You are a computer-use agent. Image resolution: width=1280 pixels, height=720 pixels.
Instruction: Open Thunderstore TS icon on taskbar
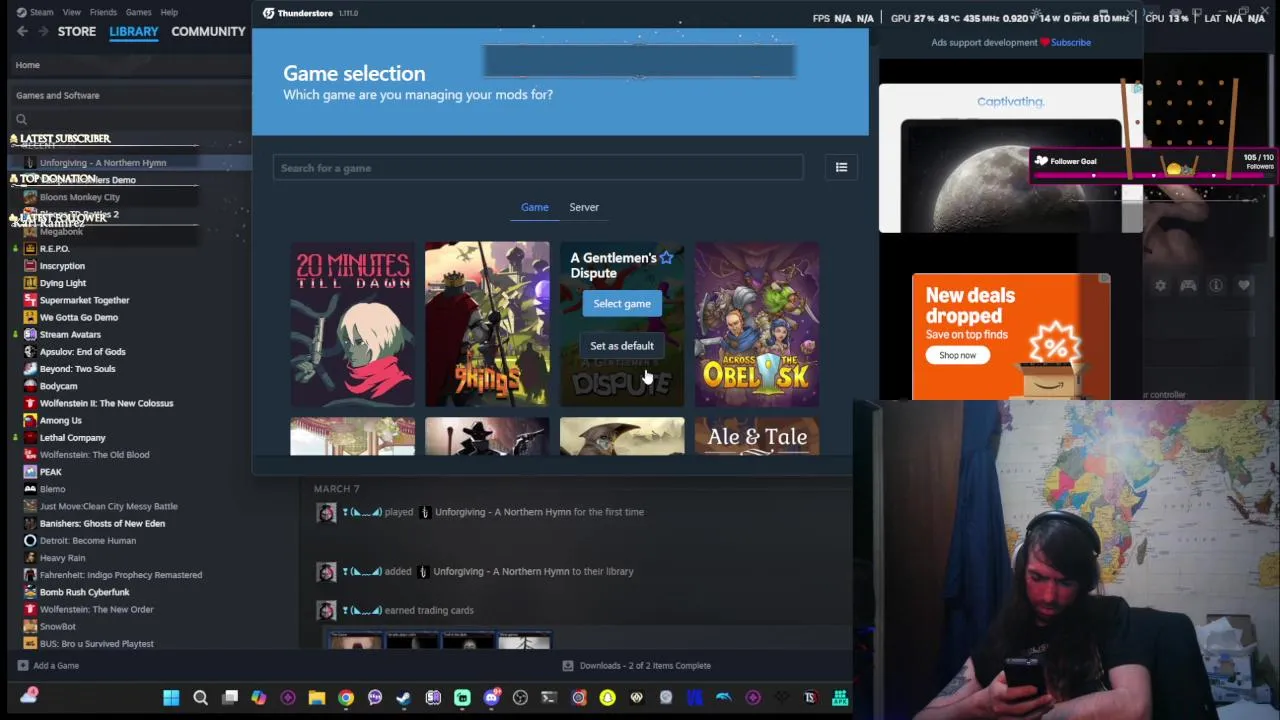pos(810,697)
